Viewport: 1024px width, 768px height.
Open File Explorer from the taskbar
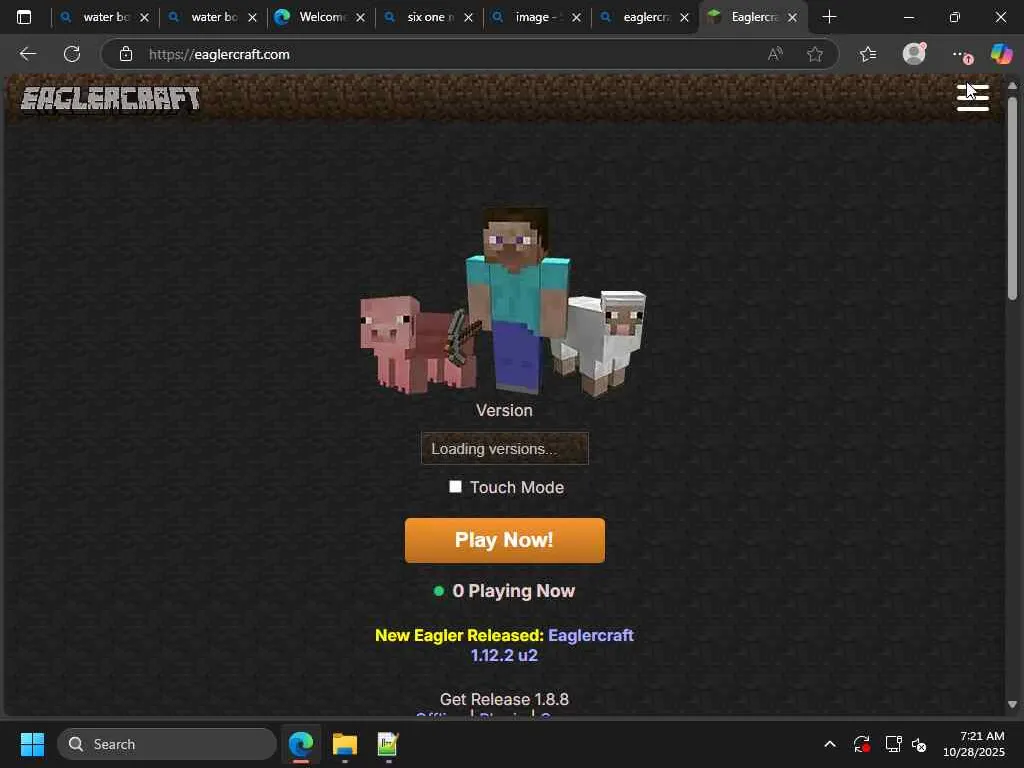[x=345, y=744]
